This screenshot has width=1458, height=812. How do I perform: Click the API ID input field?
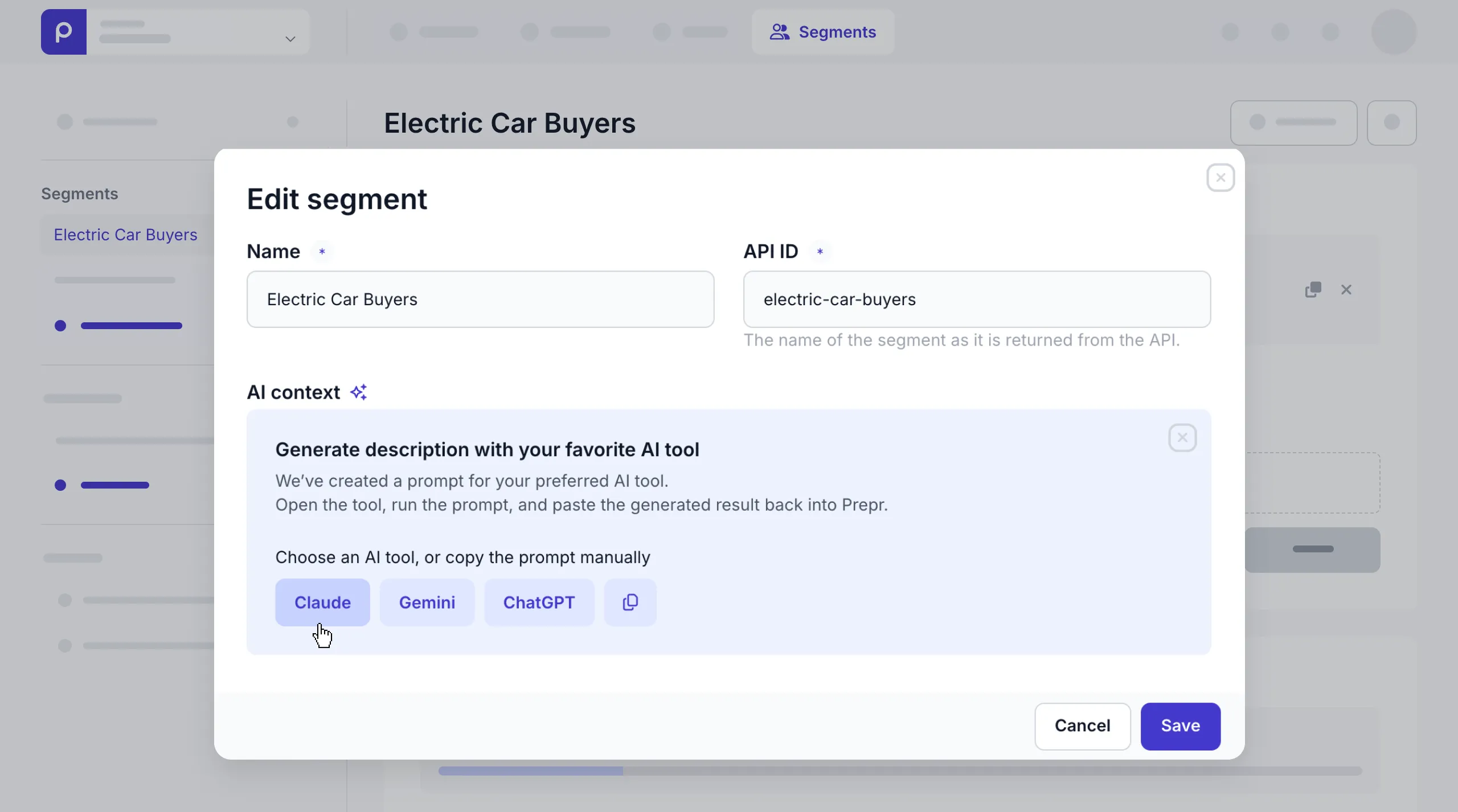[977, 299]
